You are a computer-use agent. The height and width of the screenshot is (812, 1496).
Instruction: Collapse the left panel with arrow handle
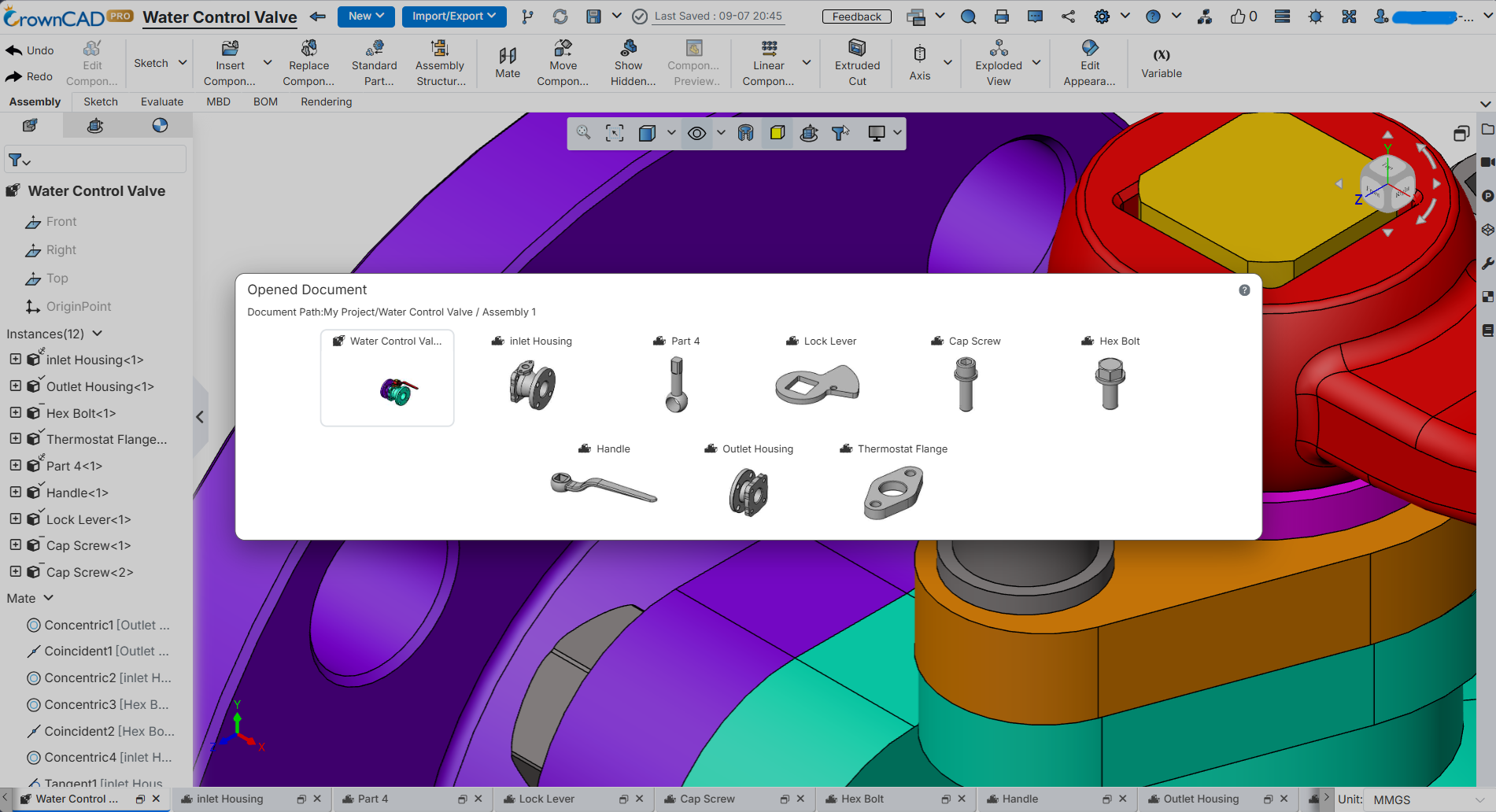point(200,417)
